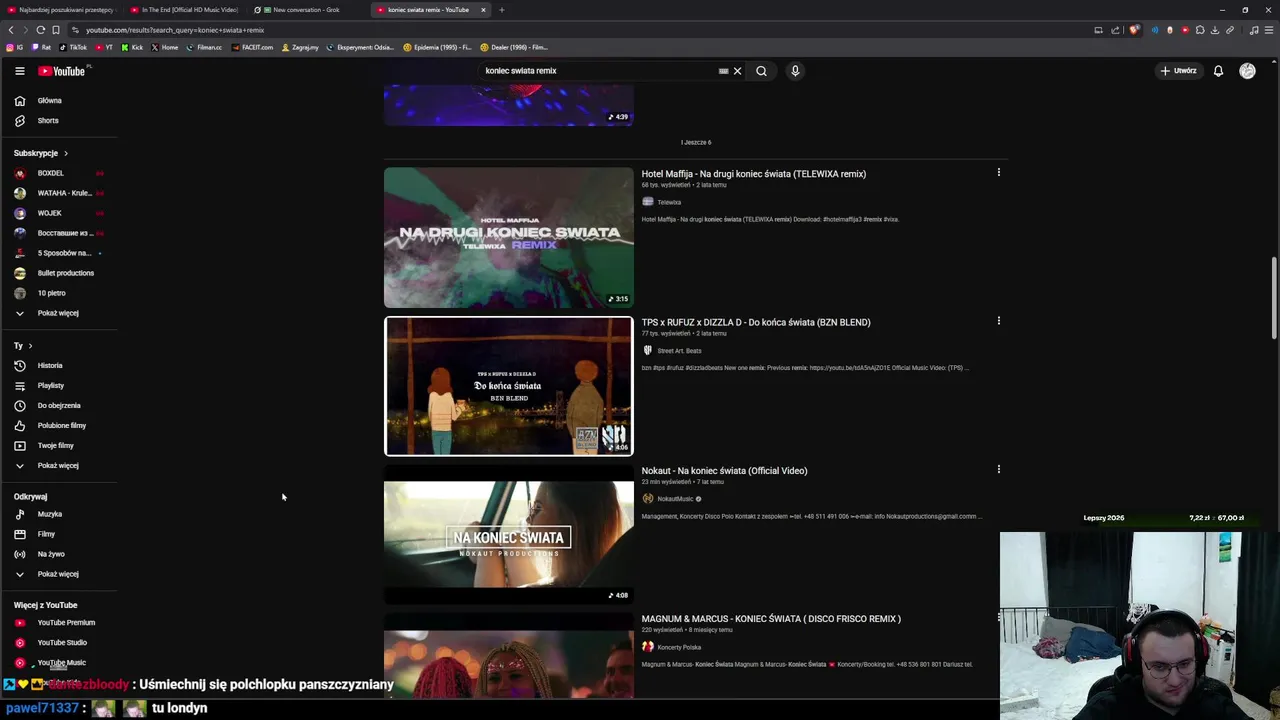This screenshot has width=1280, height=720.
Task: Play the Do końca świata BZN Blend thumbnail
Action: click(509, 386)
